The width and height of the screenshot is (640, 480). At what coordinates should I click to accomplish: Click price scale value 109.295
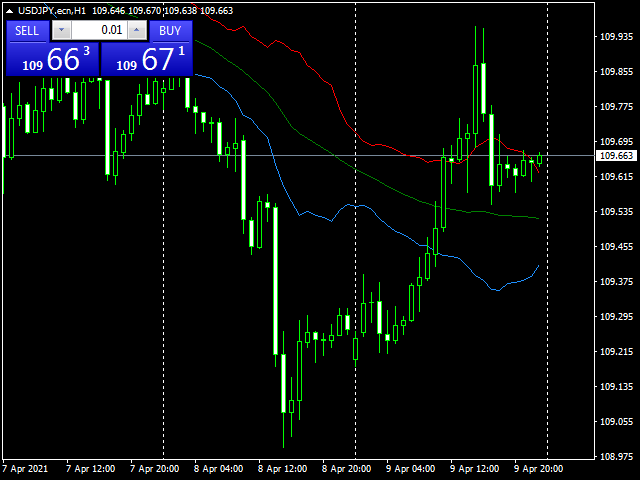(616, 316)
